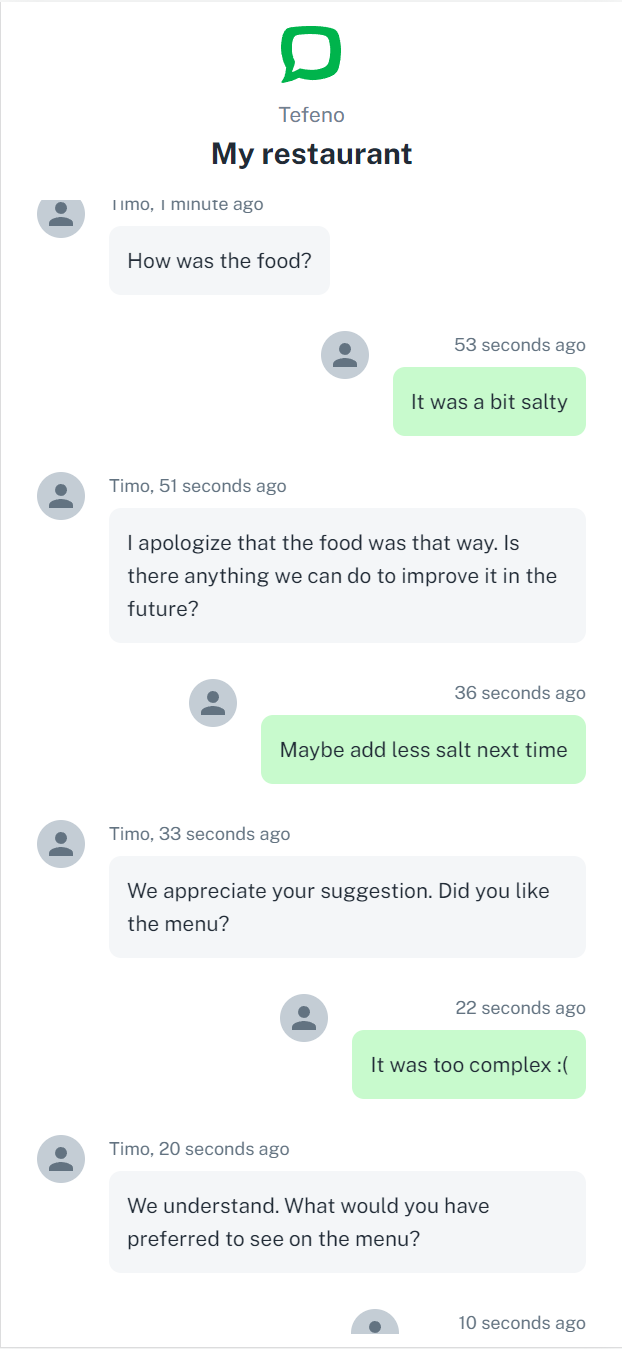622x1349 pixels.
Task: Click Timo's avatar at the 20 seconds ago message
Action: tap(61, 1159)
